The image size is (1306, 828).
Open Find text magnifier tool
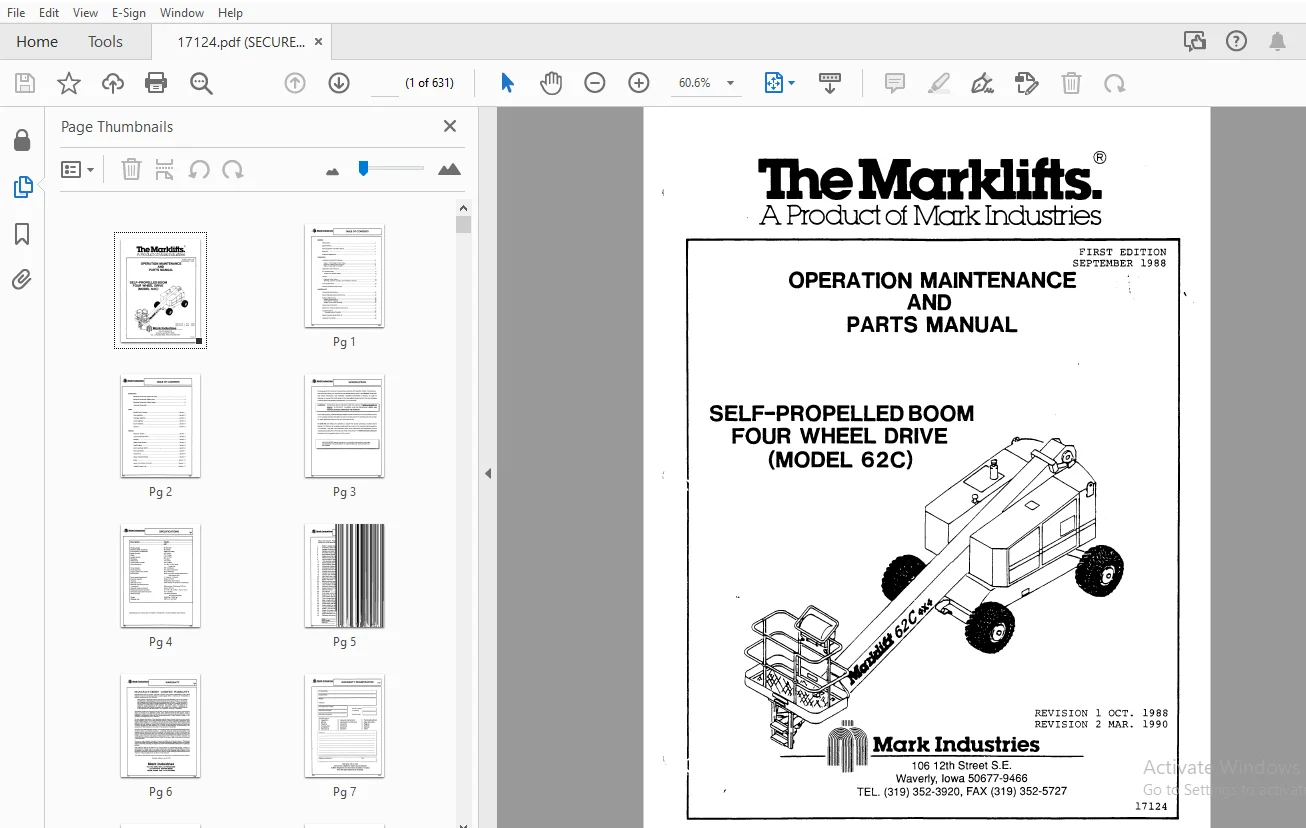coord(201,83)
